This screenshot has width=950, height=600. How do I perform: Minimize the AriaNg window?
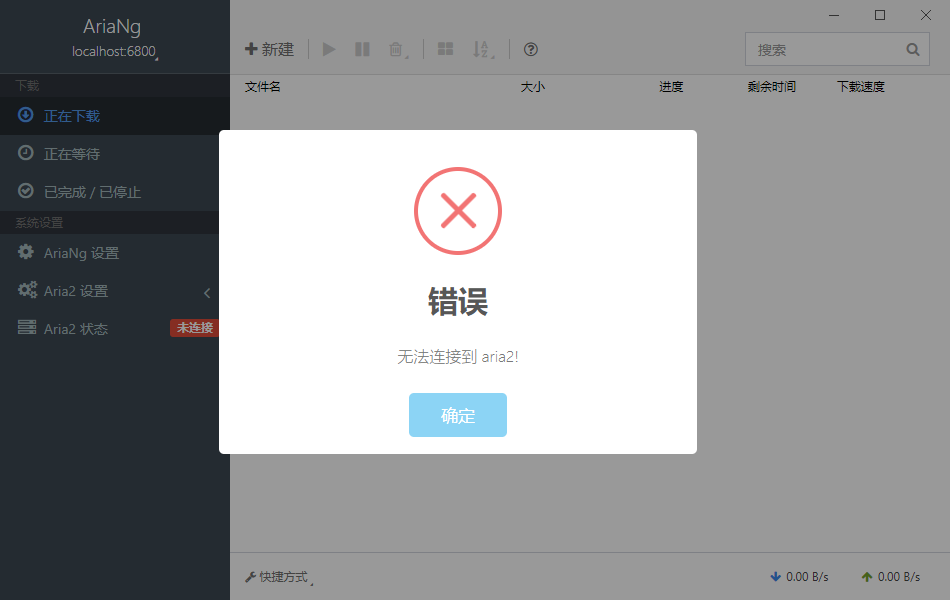pos(834,15)
